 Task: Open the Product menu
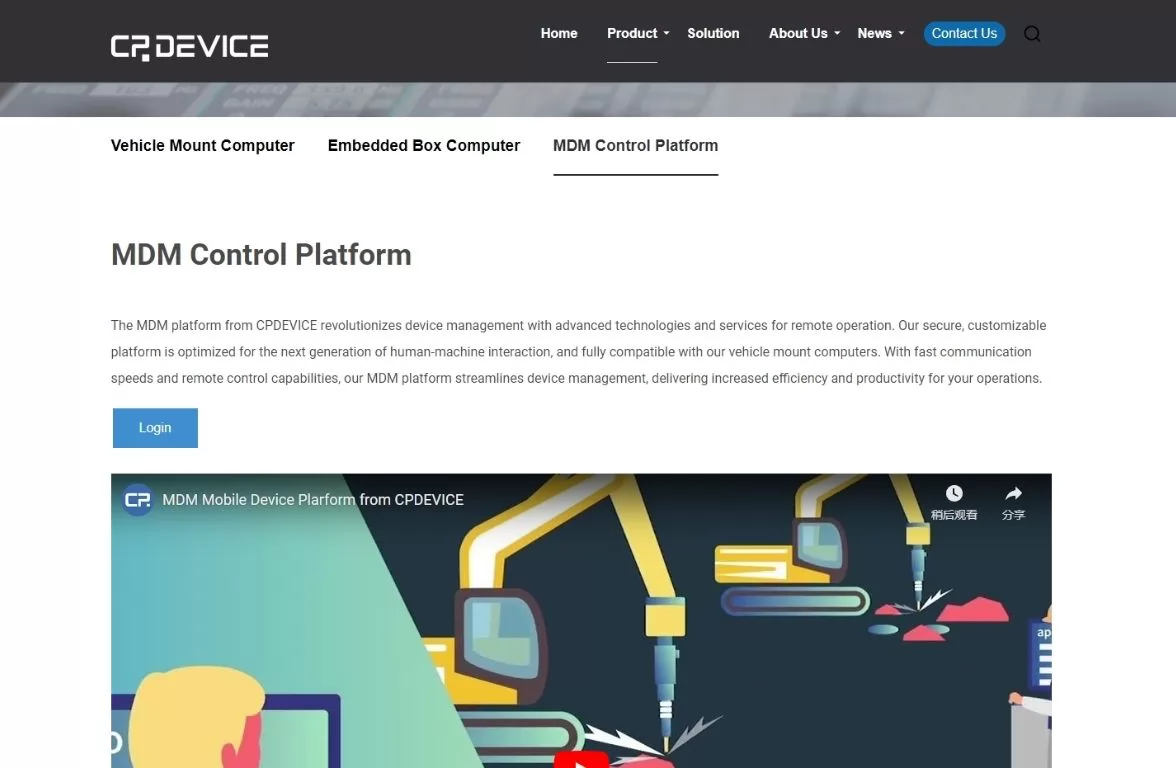click(x=632, y=33)
